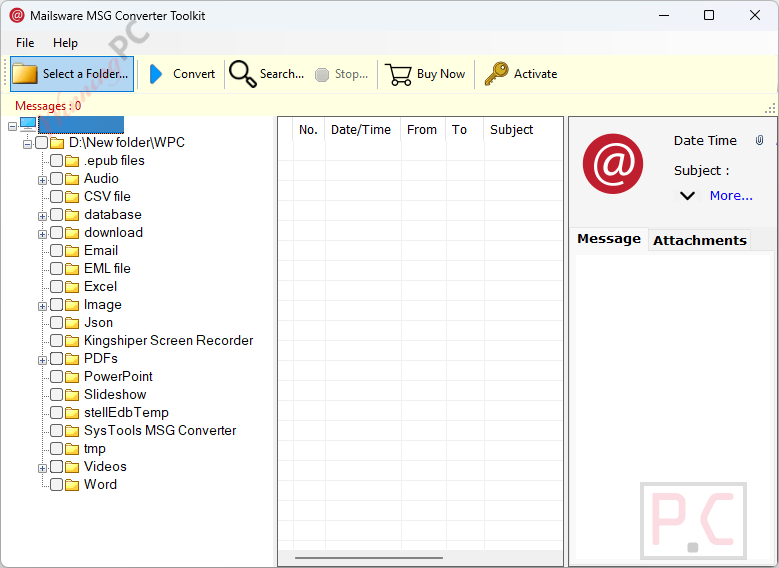Tick the PDFs folder checkbox
The image size is (779, 568).
pyautogui.click(x=57, y=358)
